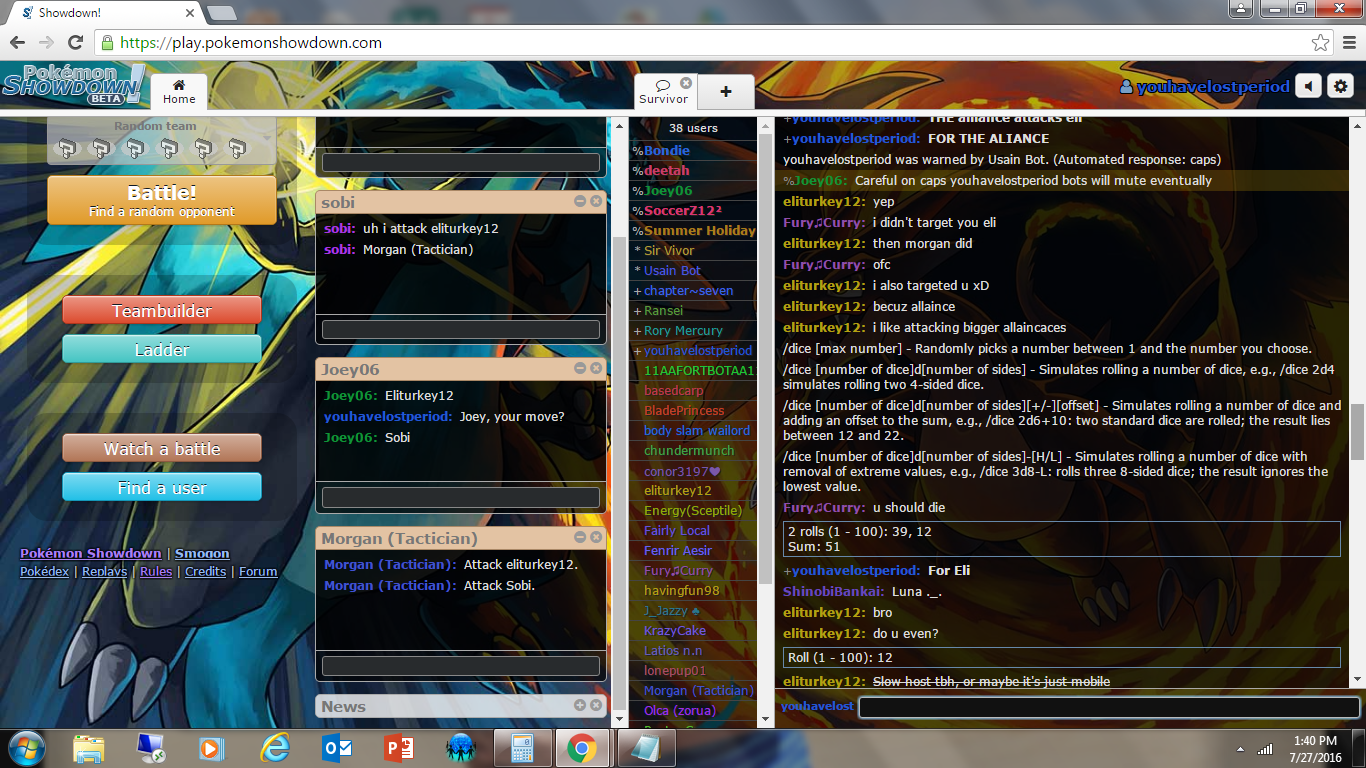Select SoccerZ12² in the user list
Image resolution: width=1366 pixels, height=768 pixels.
point(693,211)
